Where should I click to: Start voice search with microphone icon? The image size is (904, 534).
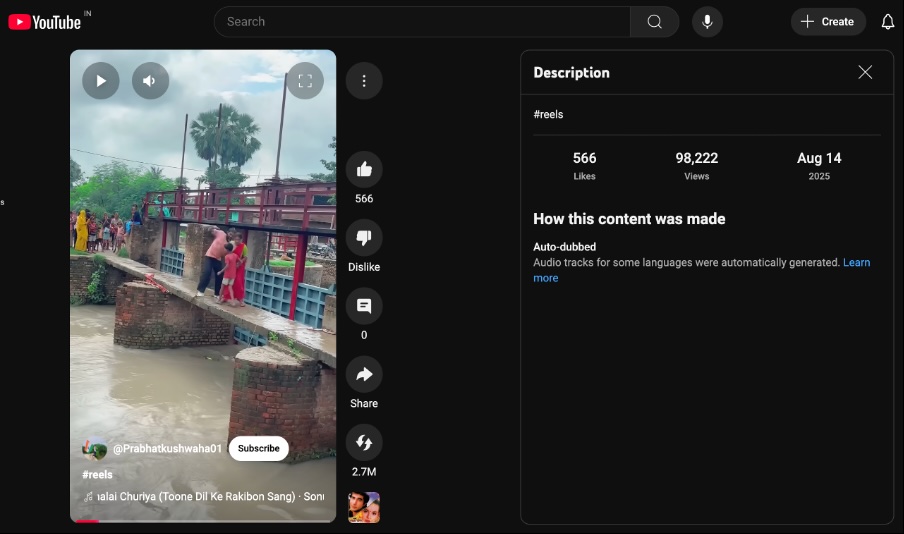707,22
